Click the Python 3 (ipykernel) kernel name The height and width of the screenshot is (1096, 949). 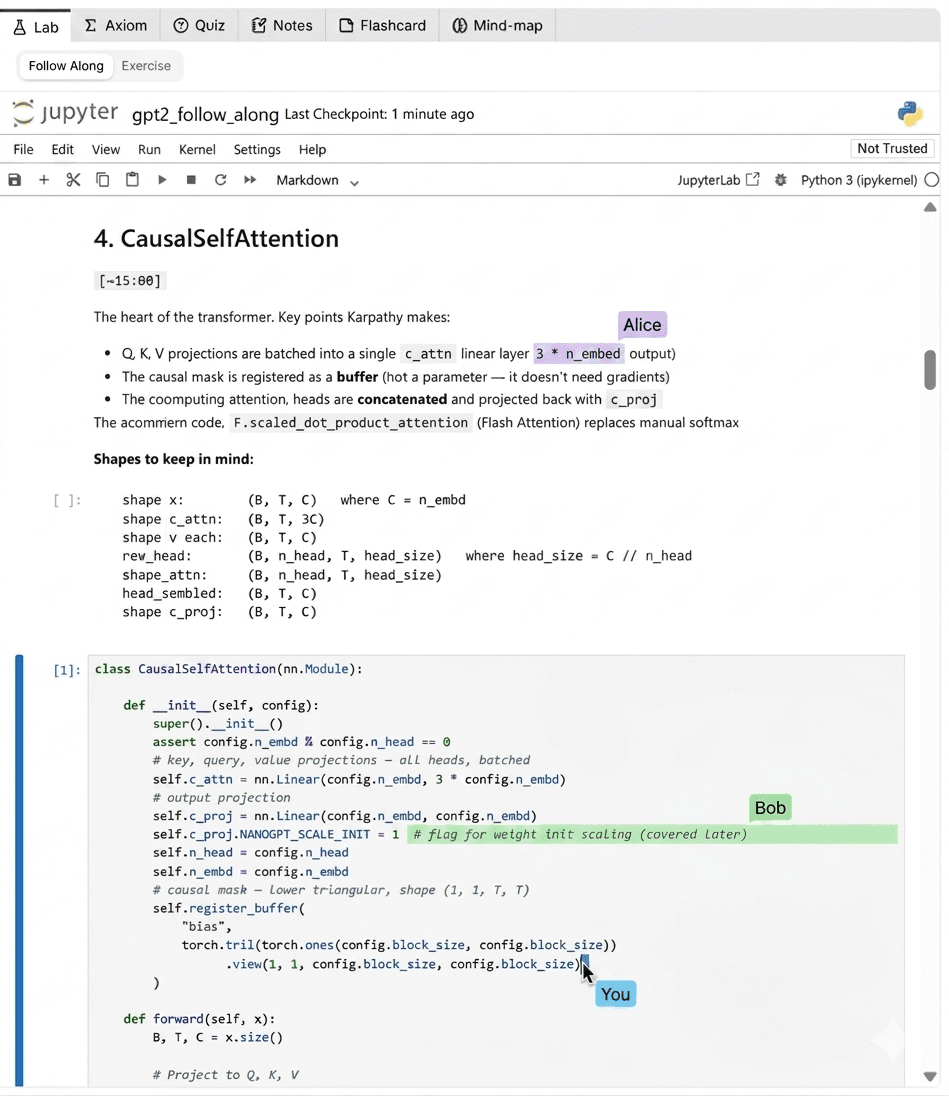pos(859,180)
